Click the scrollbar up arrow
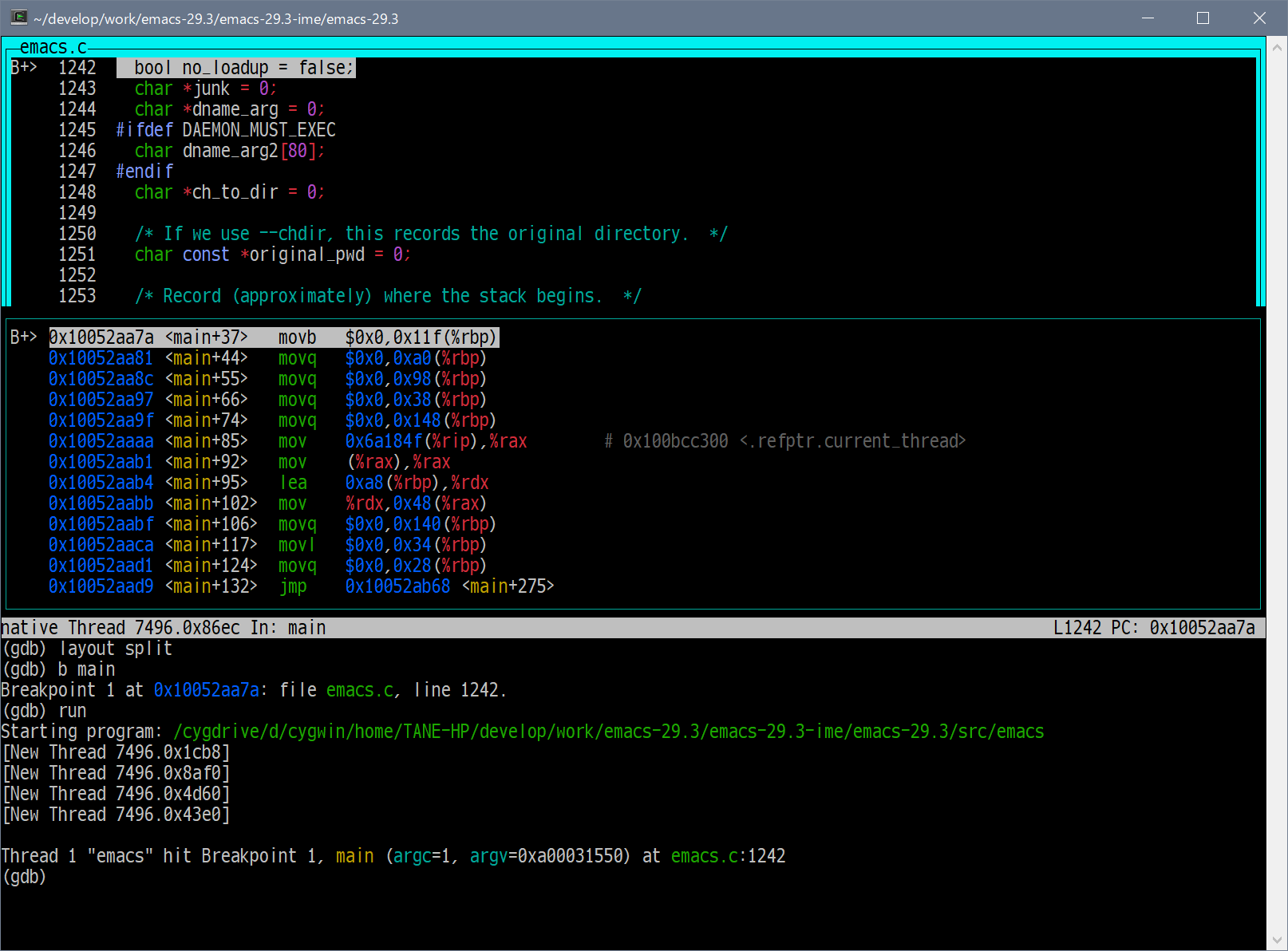This screenshot has width=1288, height=951. pos(1277,47)
